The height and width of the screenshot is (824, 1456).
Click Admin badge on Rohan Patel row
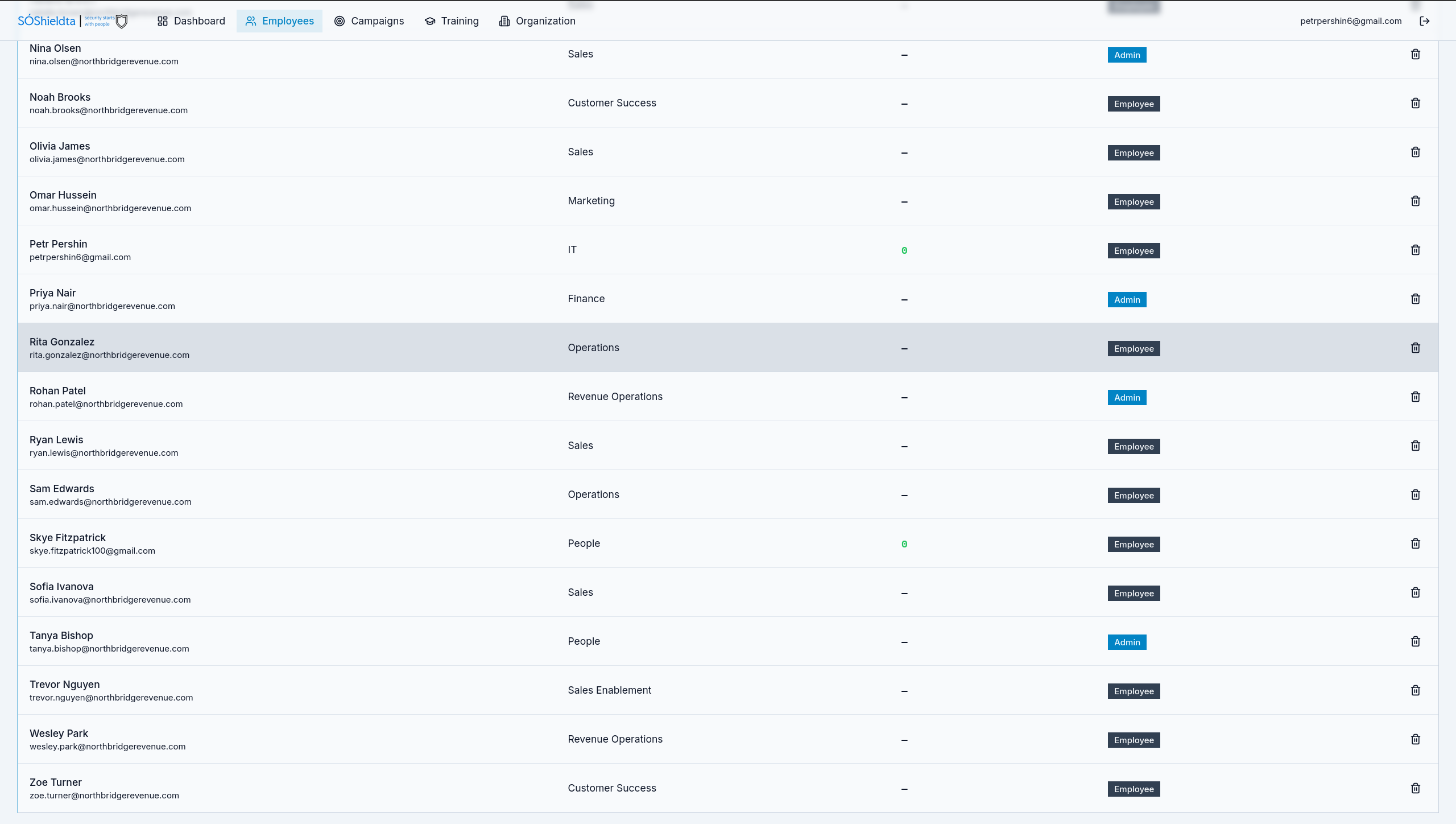click(1127, 398)
